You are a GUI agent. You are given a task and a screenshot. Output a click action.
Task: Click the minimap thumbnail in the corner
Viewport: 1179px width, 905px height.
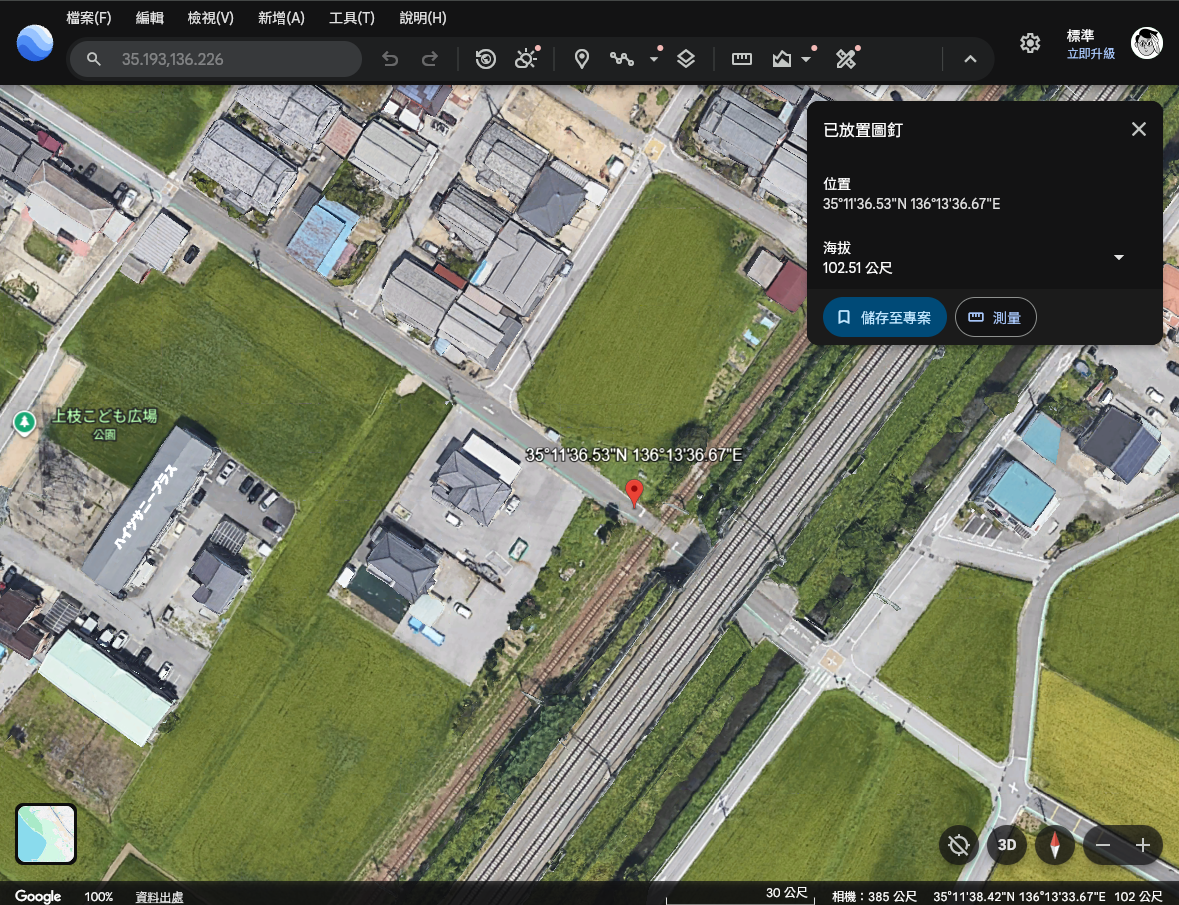[46, 834]
